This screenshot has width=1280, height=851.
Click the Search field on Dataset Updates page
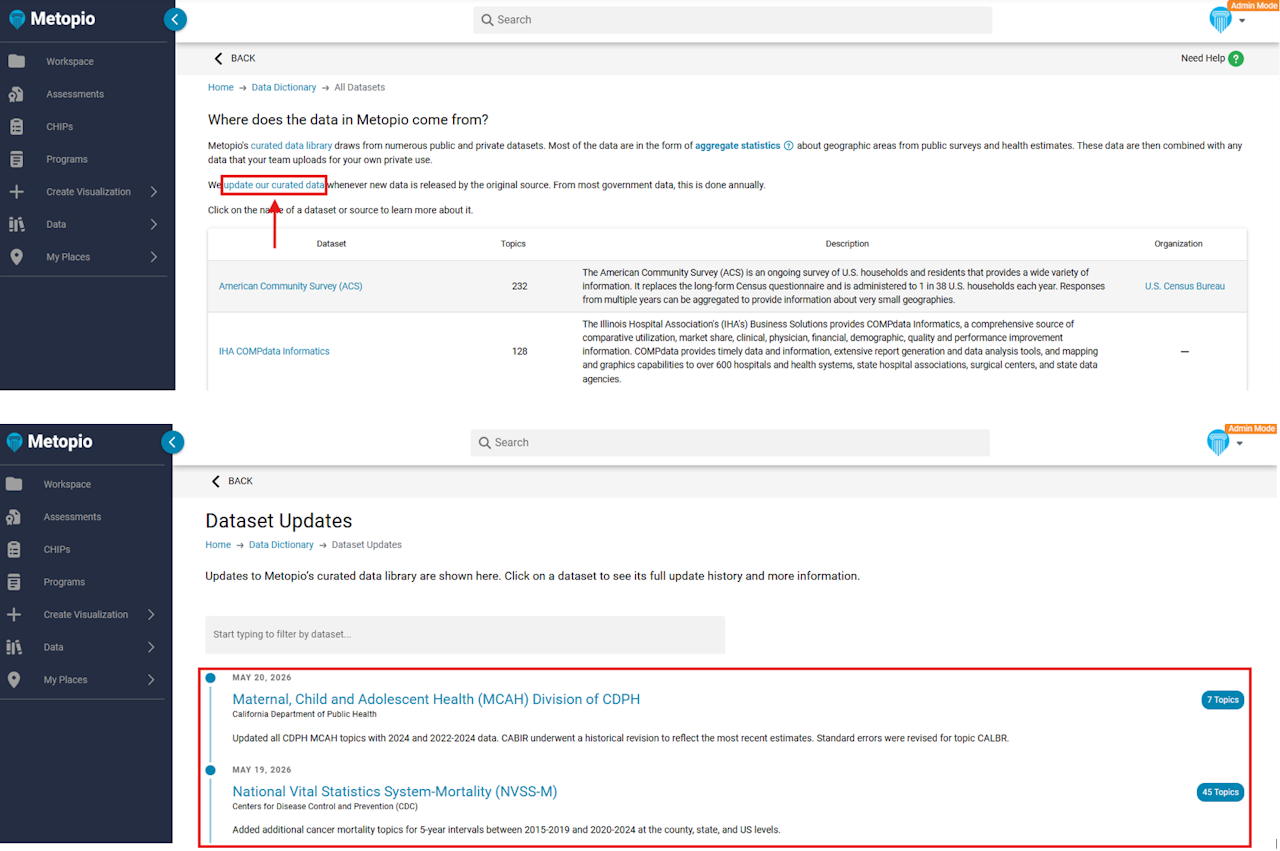(730, 443)
